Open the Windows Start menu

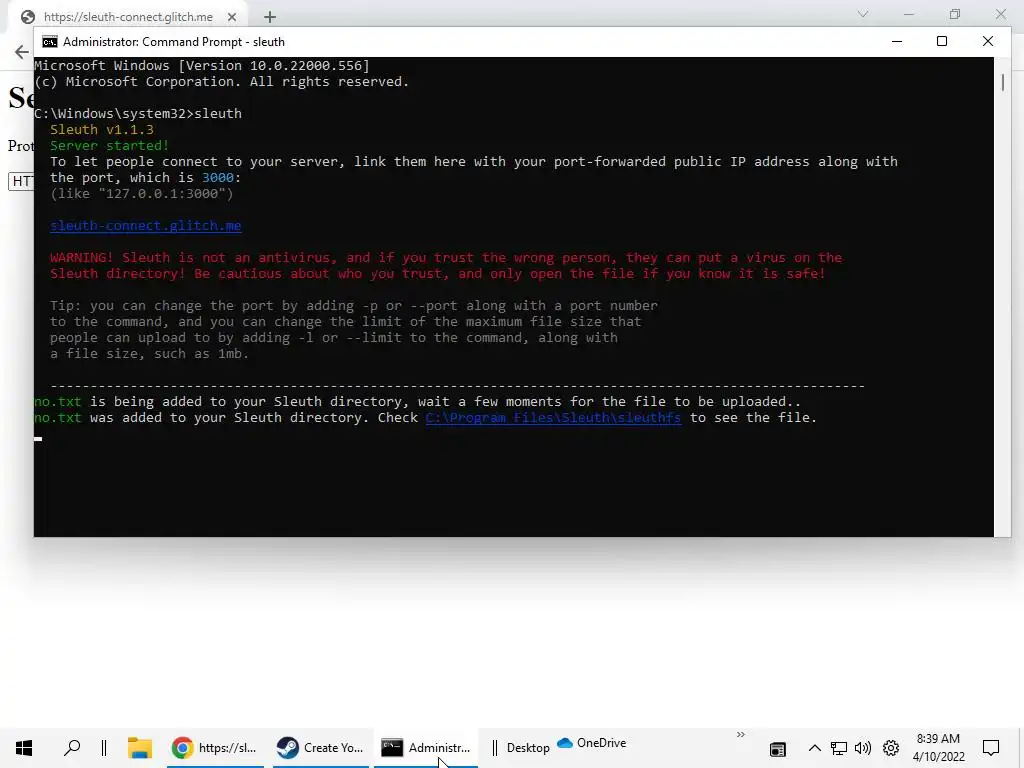click(x=24, y=748)
